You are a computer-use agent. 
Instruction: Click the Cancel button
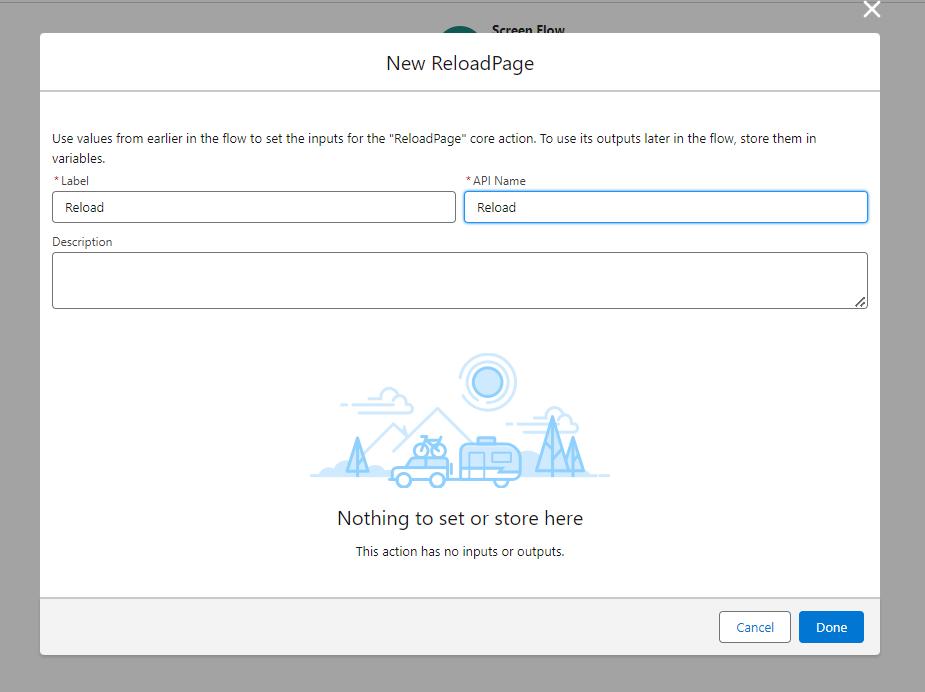point(755,627)
